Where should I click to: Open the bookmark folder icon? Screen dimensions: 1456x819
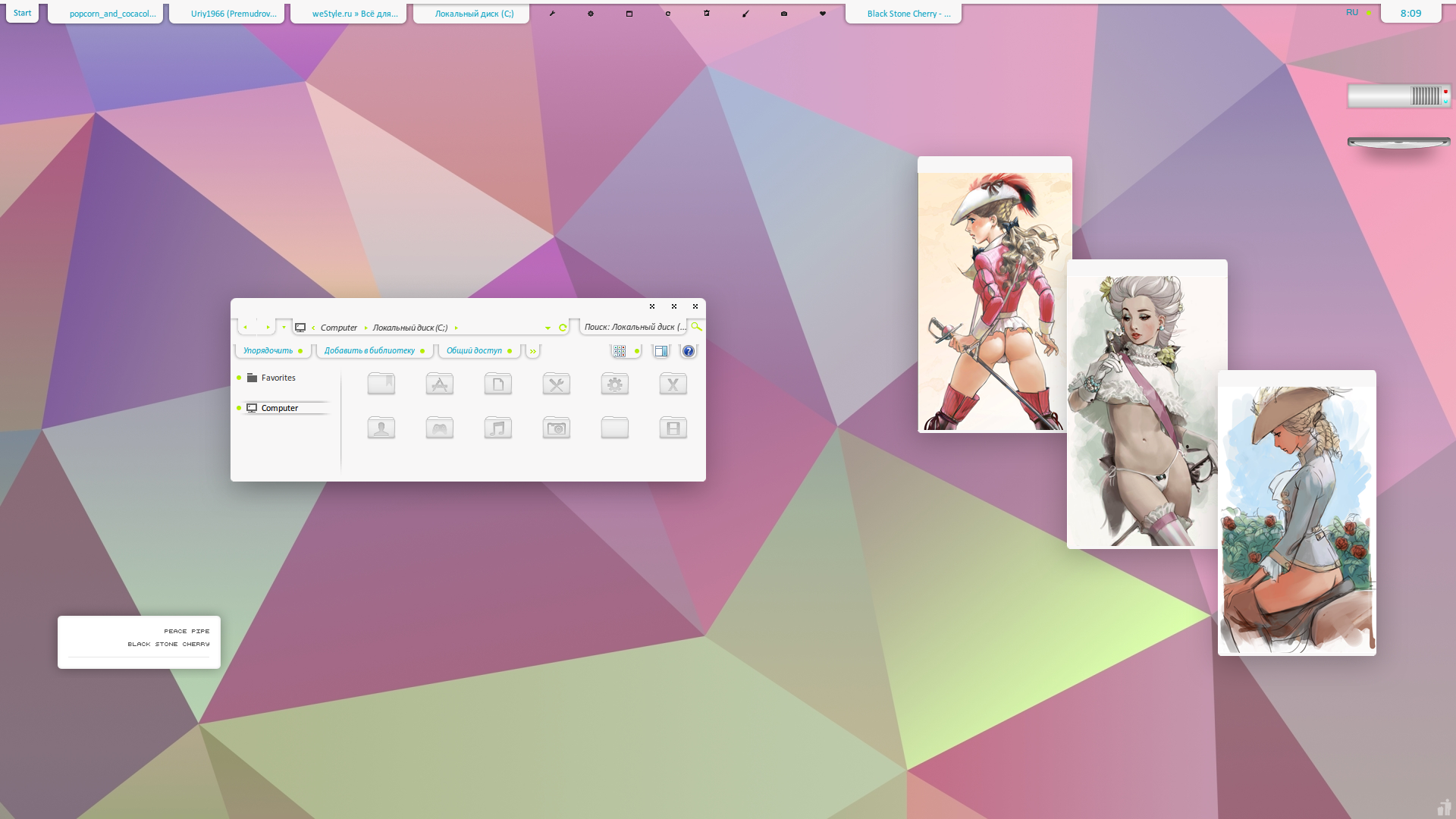tap(381, 384)
